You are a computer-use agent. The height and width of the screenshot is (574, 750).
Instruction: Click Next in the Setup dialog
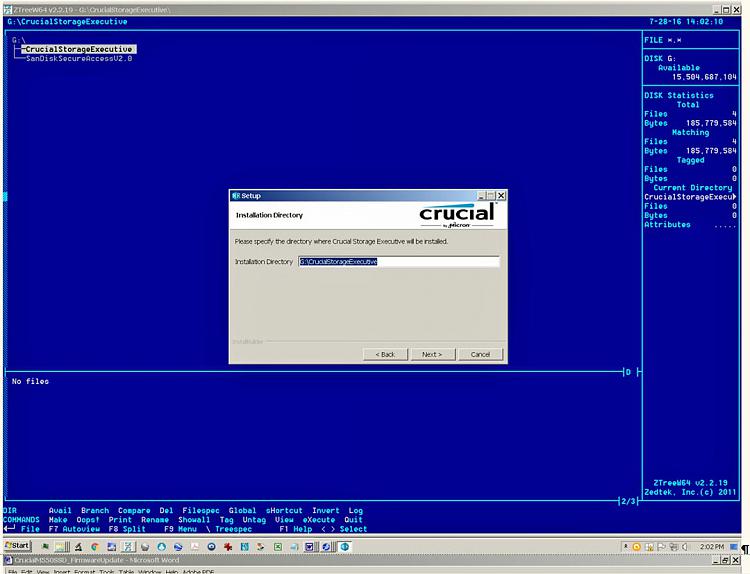pos(432,354)
